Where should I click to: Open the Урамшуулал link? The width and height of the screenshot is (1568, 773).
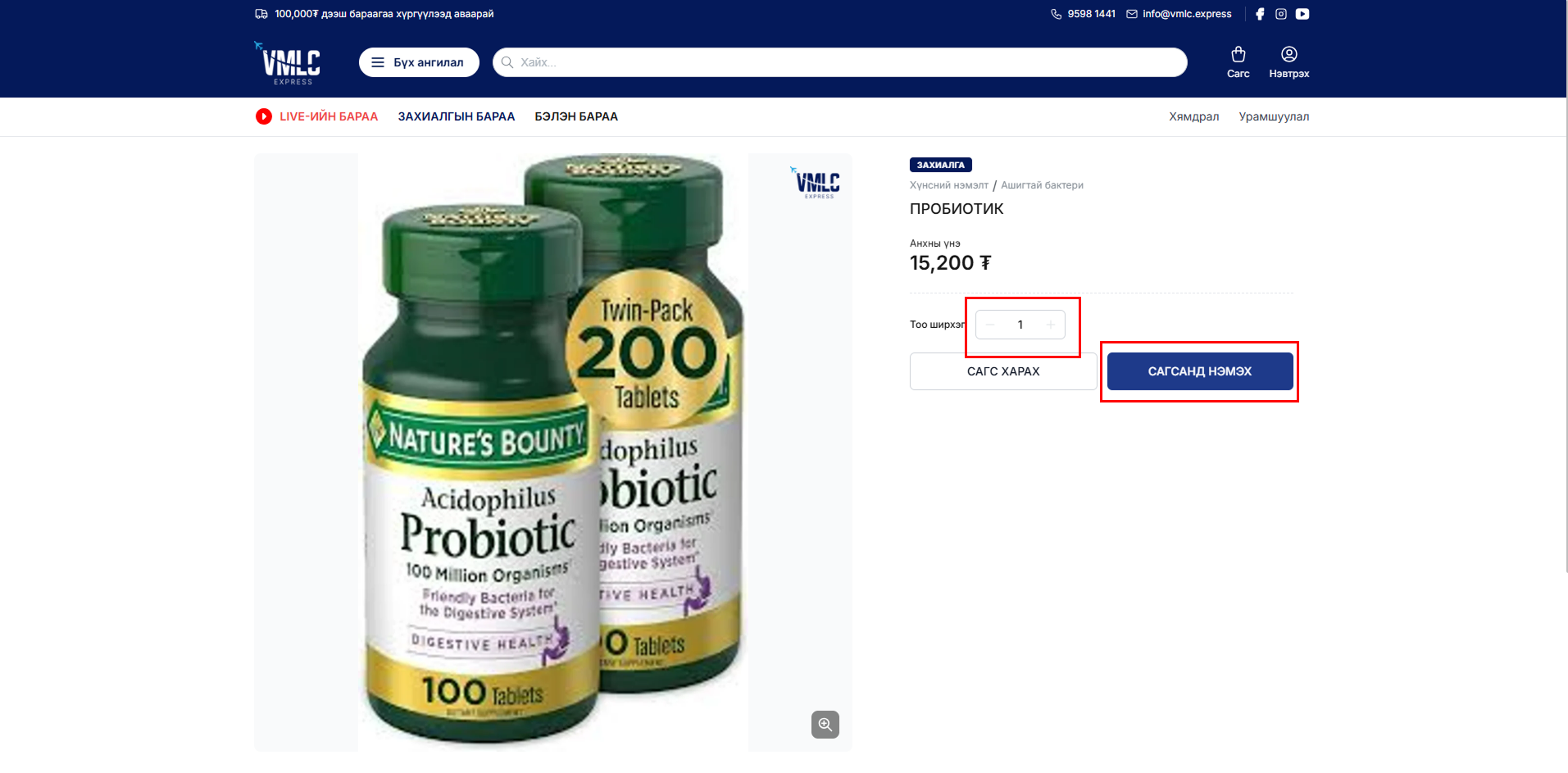[1274, 116]
